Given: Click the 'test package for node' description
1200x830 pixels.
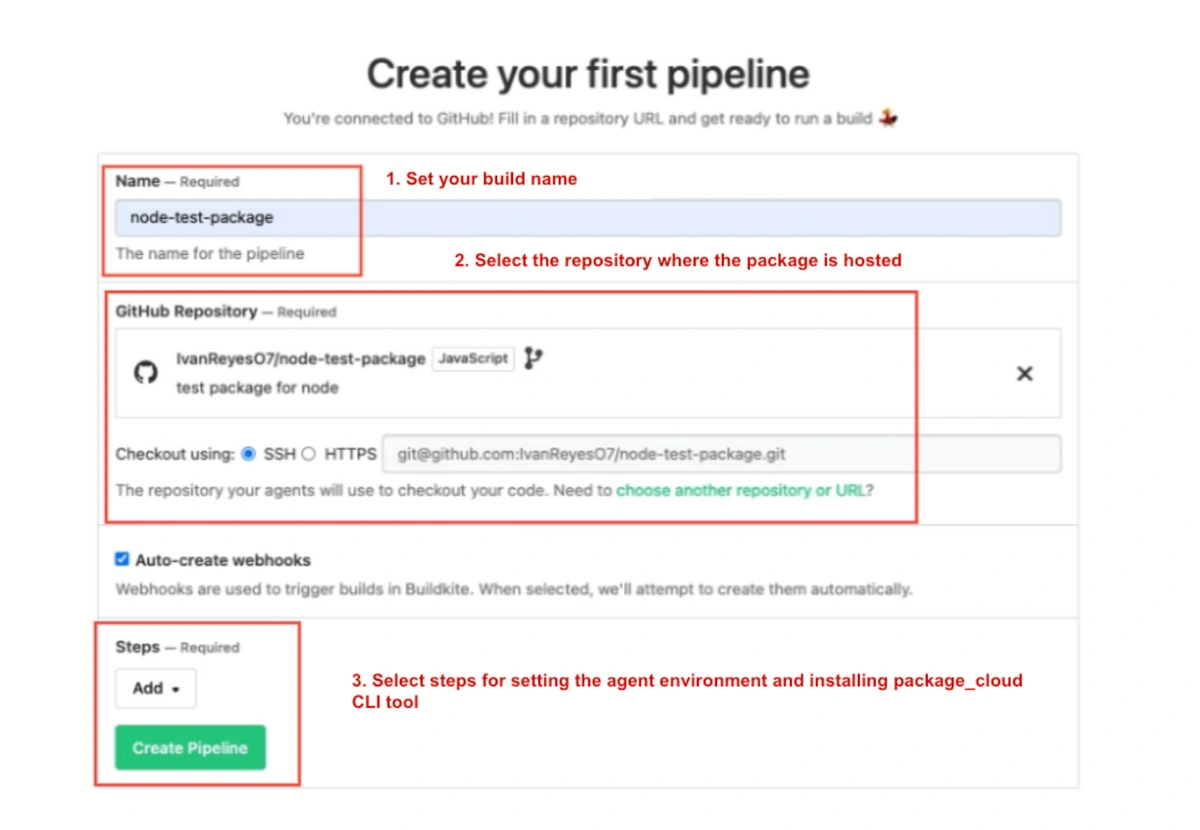Looking at the screenshot, I should (x=257, y=387).
